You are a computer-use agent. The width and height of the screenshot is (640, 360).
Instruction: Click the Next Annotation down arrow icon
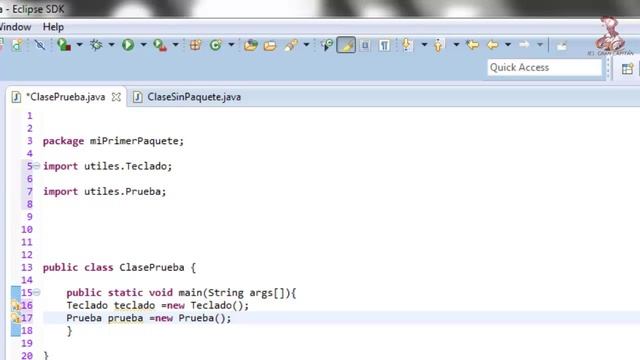pyautogui.click(x=407, y=44)
